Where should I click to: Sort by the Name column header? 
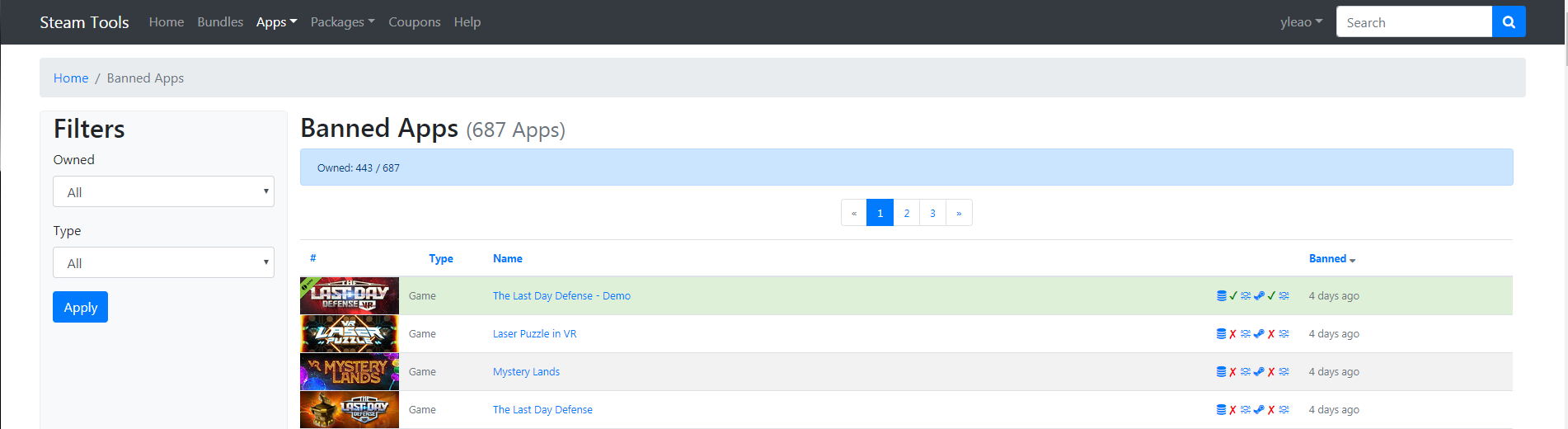click(x=508, y=258)
